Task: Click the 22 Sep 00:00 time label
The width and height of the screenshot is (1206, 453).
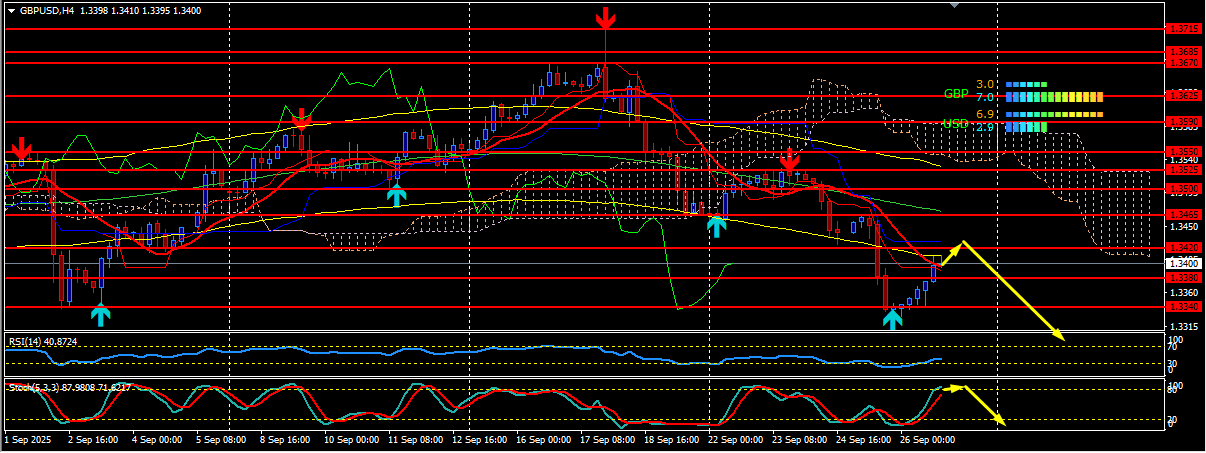Action: 734,439
